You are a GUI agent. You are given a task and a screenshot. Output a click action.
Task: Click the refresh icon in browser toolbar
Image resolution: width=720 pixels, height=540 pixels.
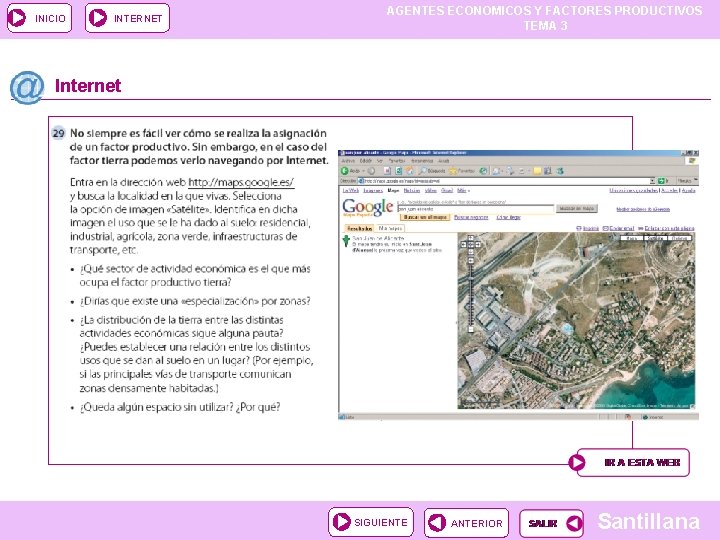point(399,171)
